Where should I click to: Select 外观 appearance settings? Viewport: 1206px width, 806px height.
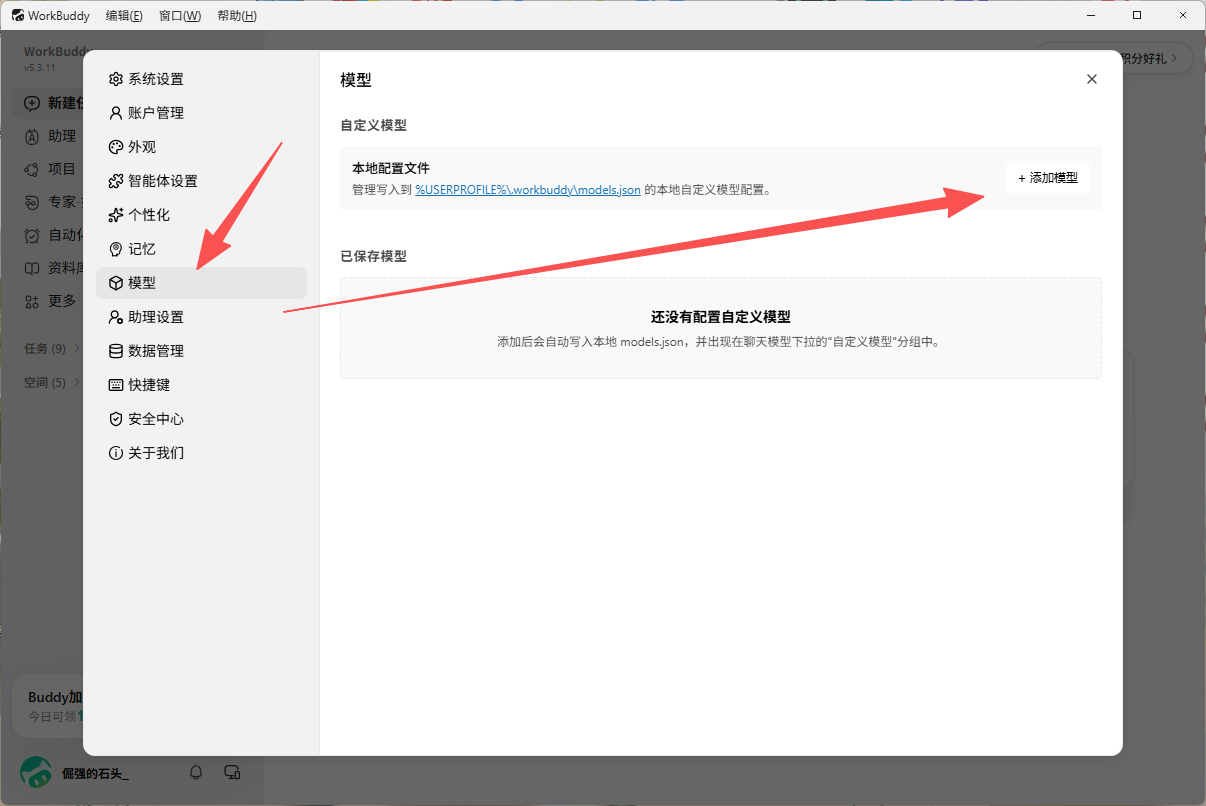(x=201, y=147)
